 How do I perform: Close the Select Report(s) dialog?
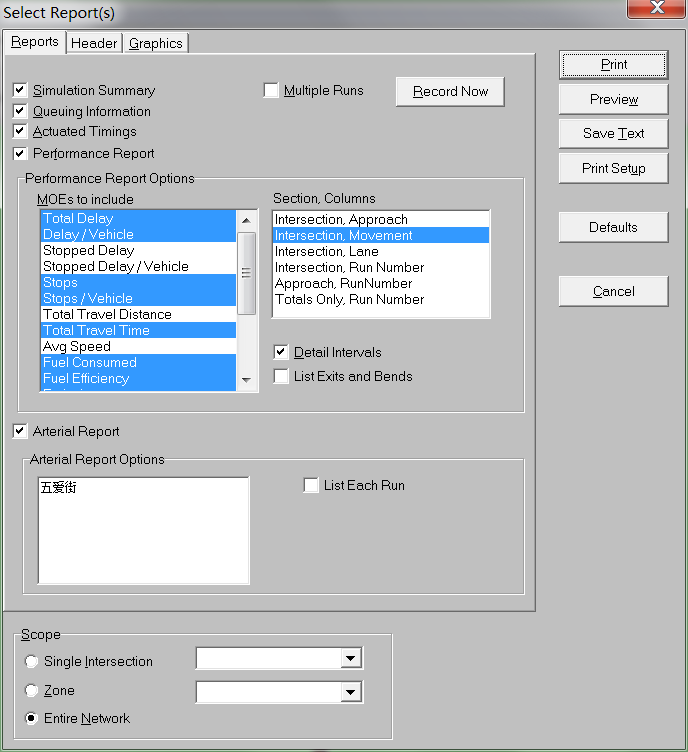pyautogui.click(x=655, y=9)
